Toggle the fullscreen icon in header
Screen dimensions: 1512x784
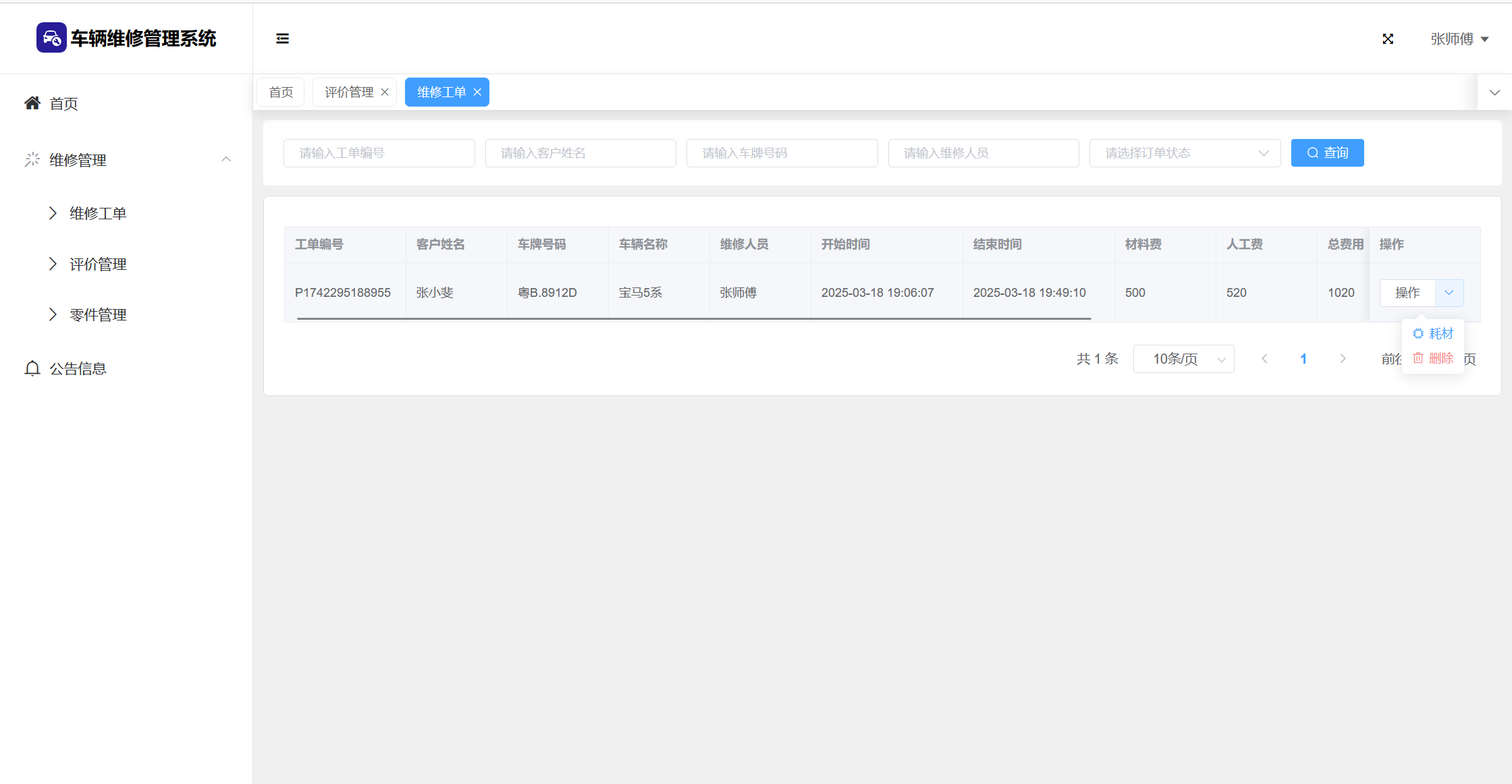[x=1388, y=39]
